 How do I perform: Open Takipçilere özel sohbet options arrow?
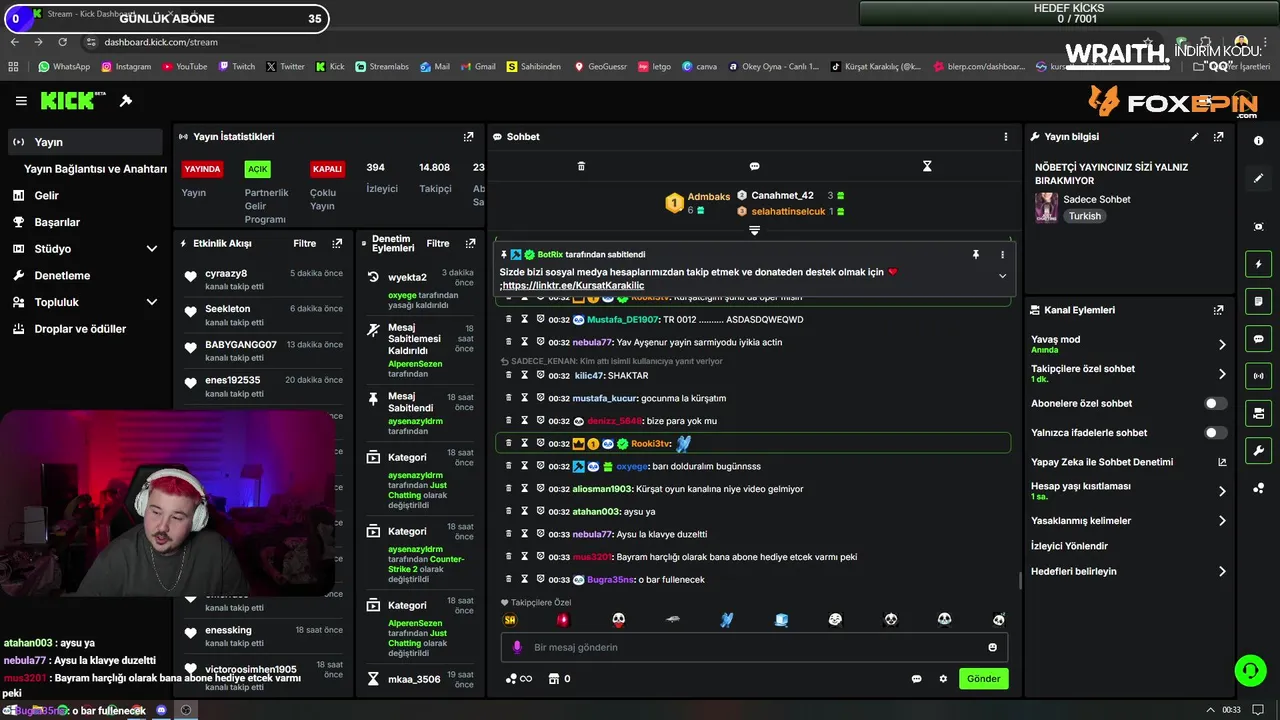click(x=1221, y=374)
